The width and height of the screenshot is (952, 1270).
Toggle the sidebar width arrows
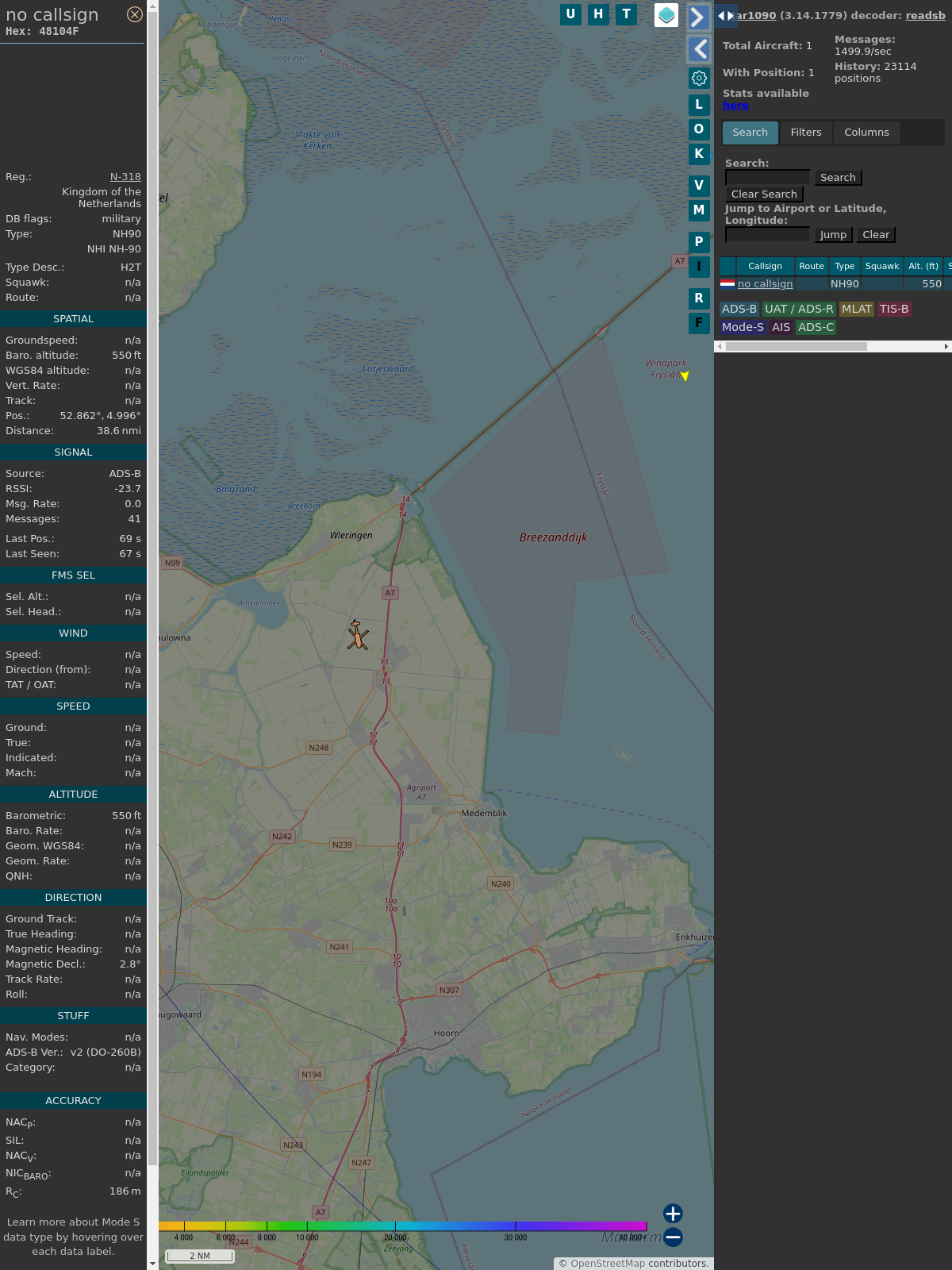726,16
